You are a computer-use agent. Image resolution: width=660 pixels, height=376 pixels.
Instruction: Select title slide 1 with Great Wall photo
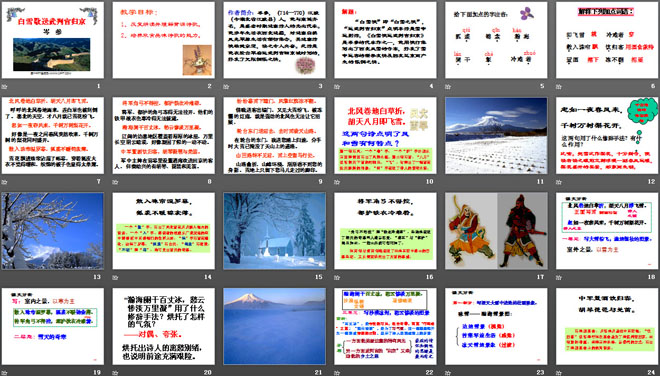coord(53,40)
